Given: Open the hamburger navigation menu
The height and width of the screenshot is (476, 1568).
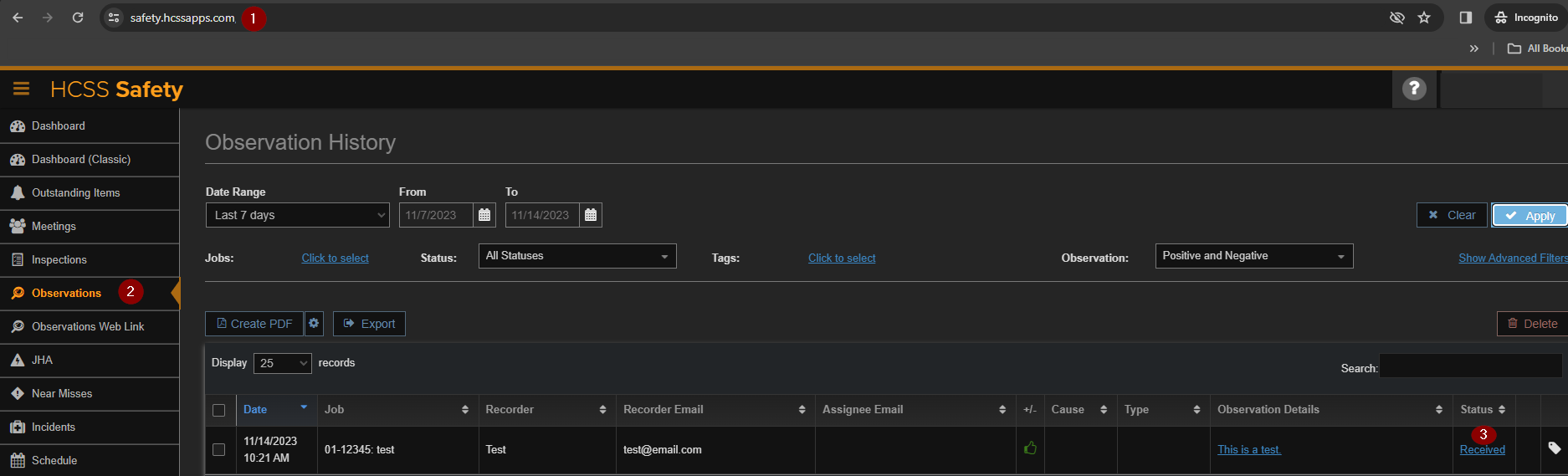Looking at the screenshot, I should 22,89.
